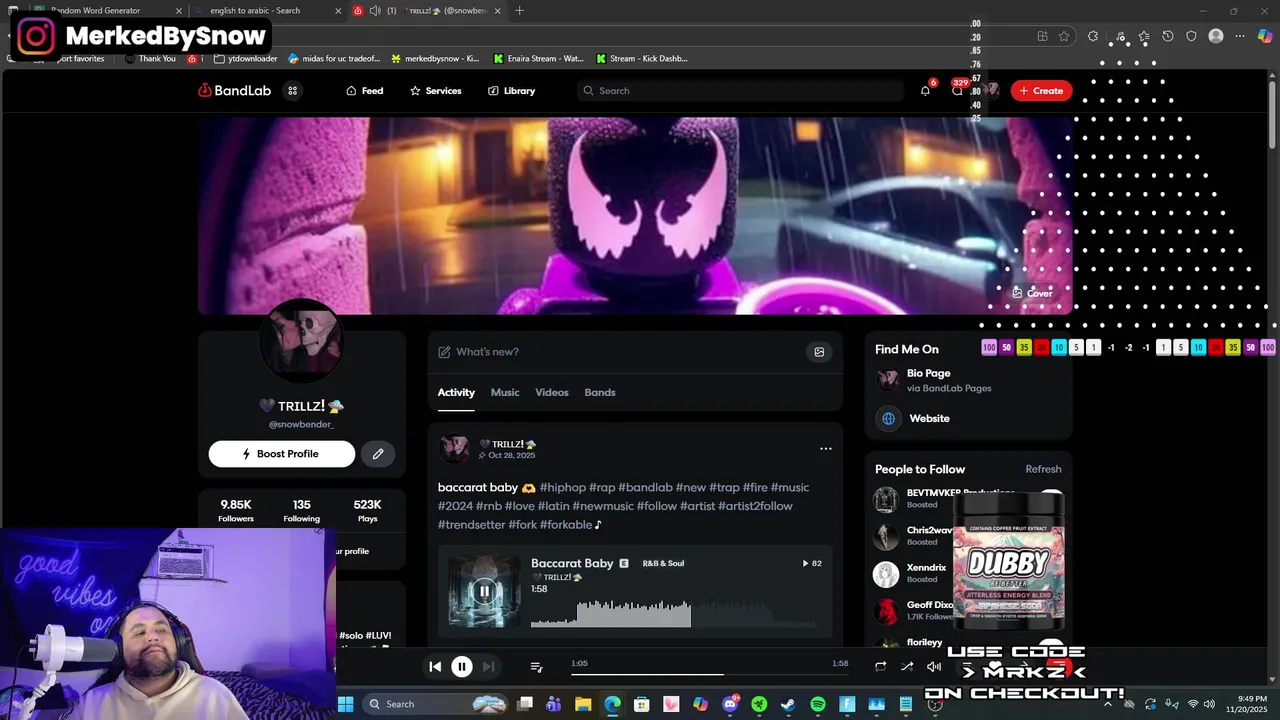Image resolution: width=1280 pixels, height=720 pixels.
Task: Refresh the People to Follow list
Action: click(x=1043, y=469)
